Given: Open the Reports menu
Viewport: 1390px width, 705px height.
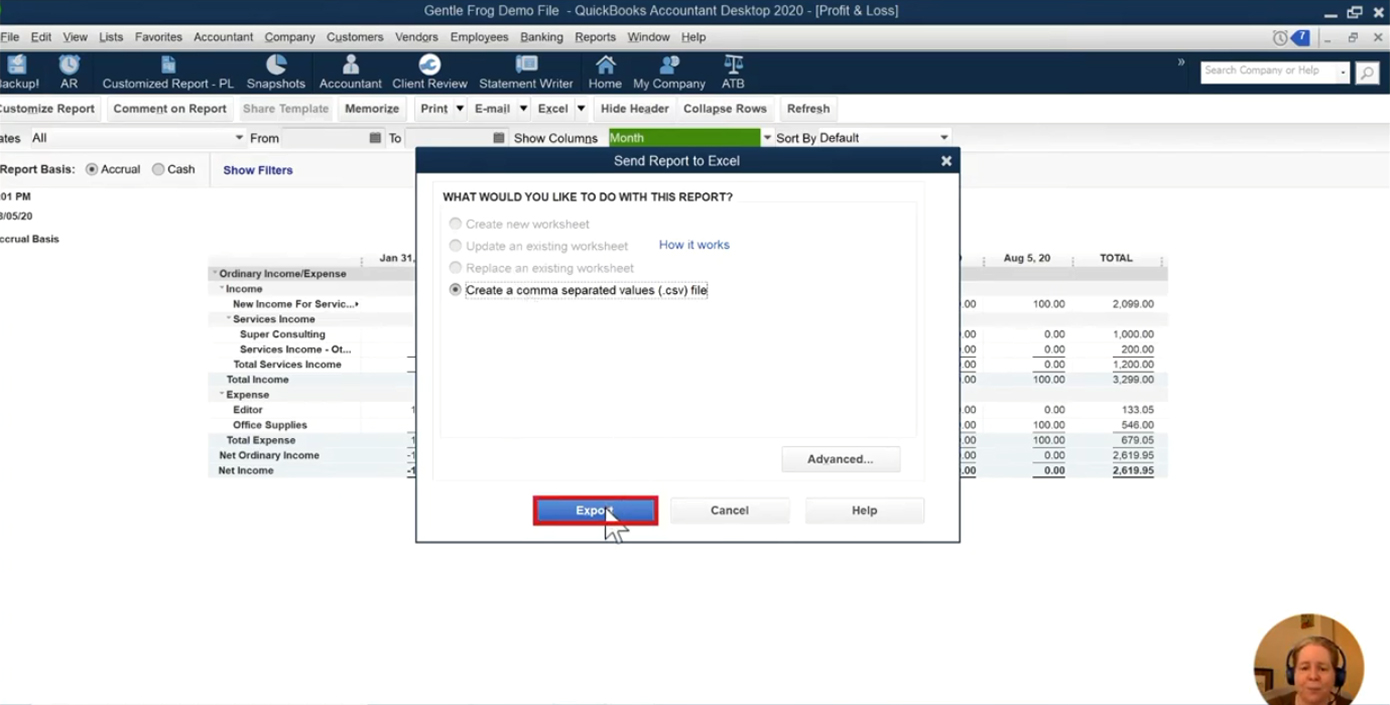Looking at the screenshot, I should (x=595, y=37).
